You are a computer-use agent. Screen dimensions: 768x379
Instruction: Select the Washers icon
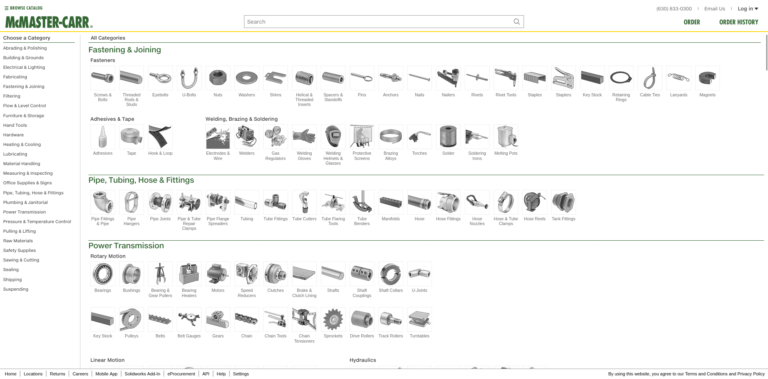tap(247, 78)
